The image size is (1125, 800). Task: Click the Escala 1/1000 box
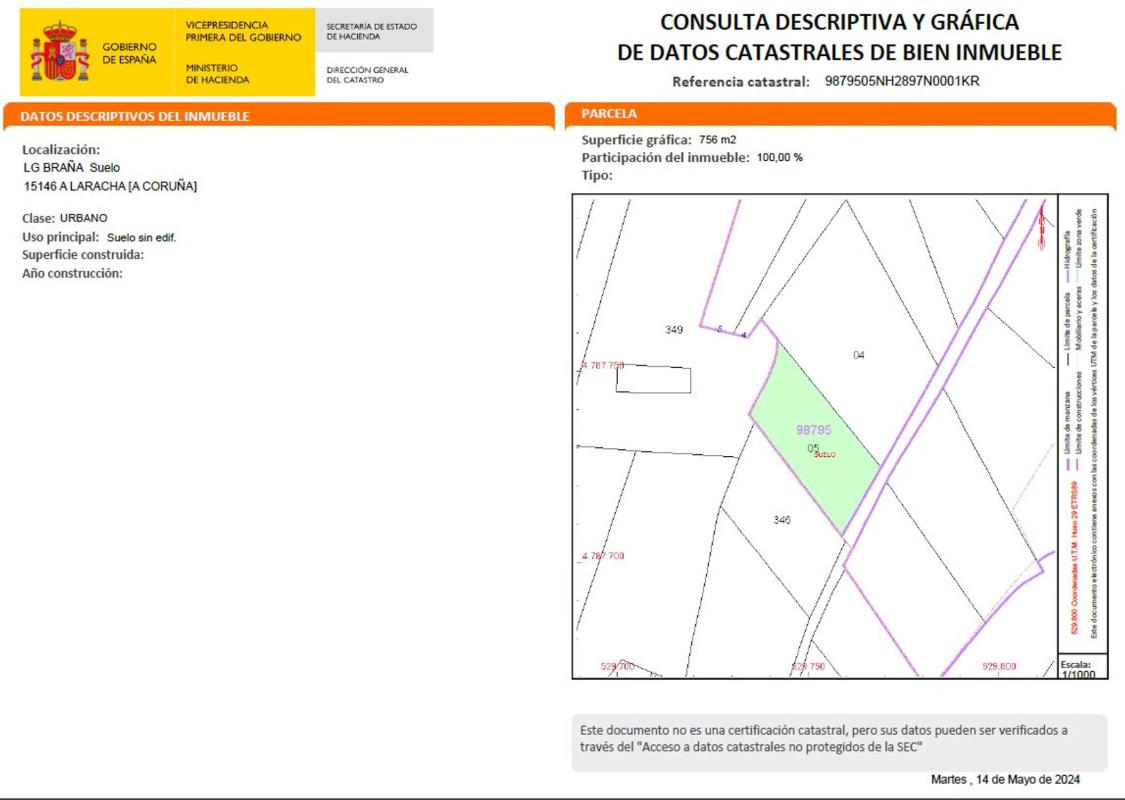click(x=1083, y=669)
